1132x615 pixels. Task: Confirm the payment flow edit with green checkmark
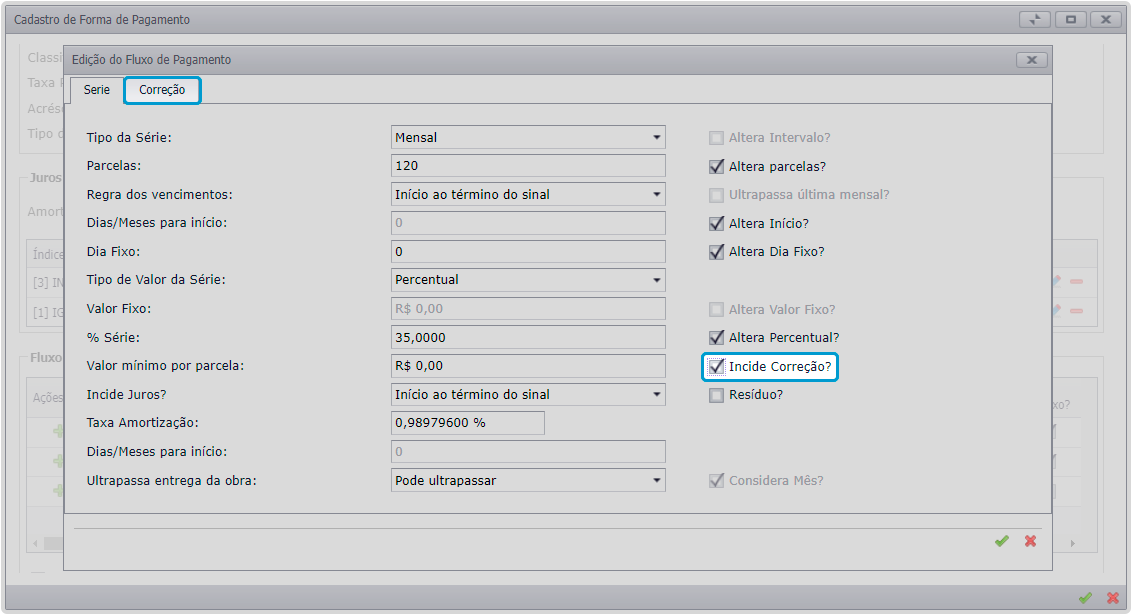(1001, 541)
